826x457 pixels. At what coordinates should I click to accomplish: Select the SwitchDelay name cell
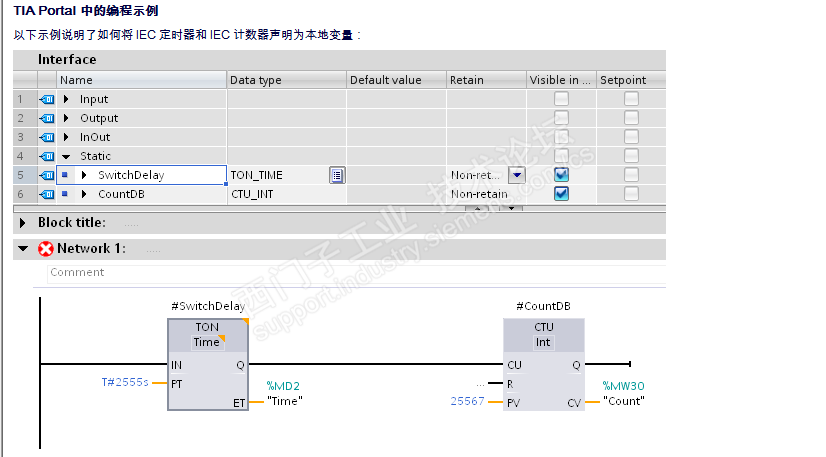(x=141, y=175)
